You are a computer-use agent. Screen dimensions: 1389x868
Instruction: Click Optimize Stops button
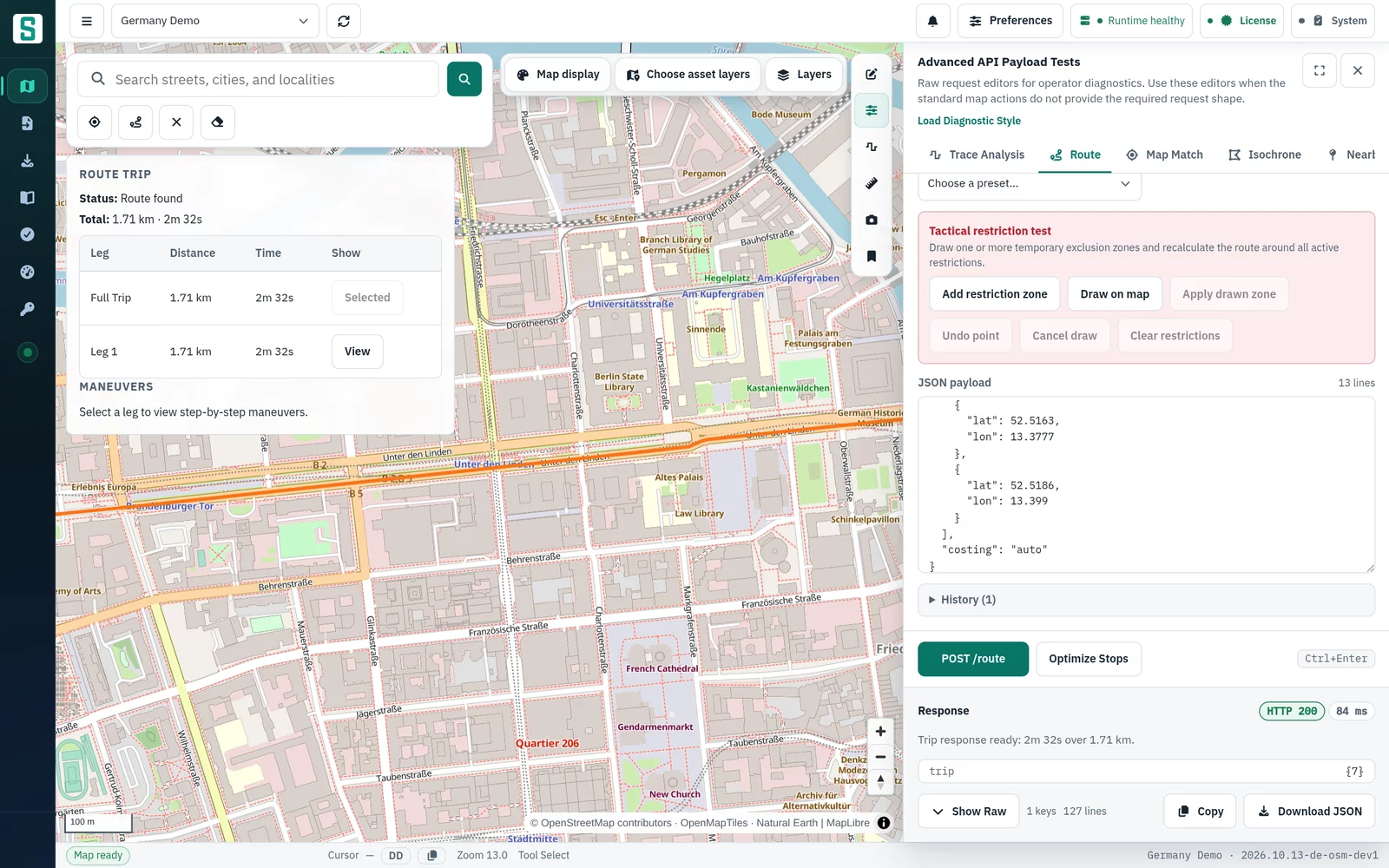coord(1089,659)
